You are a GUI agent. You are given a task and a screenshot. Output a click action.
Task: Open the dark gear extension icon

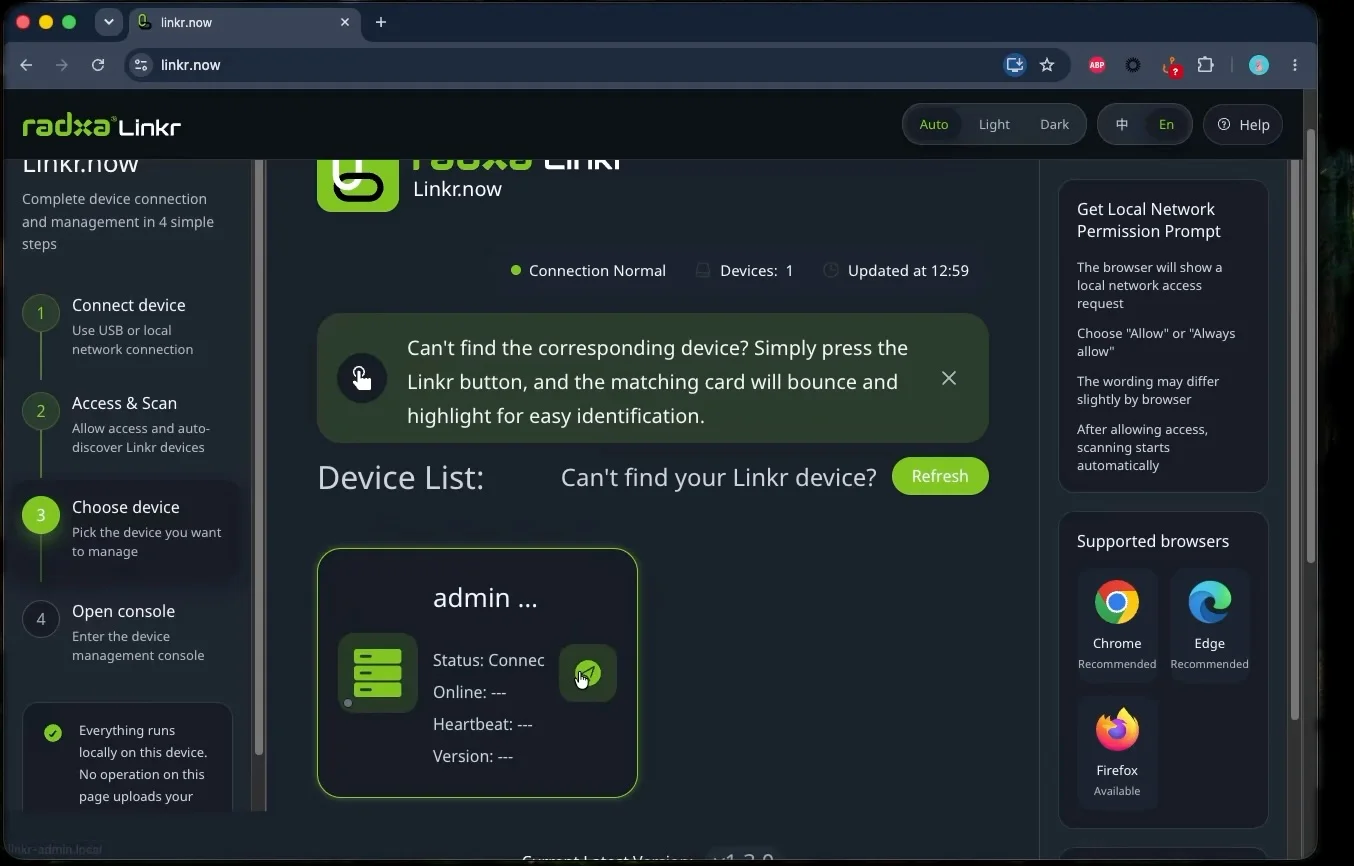coord(1133,65)
